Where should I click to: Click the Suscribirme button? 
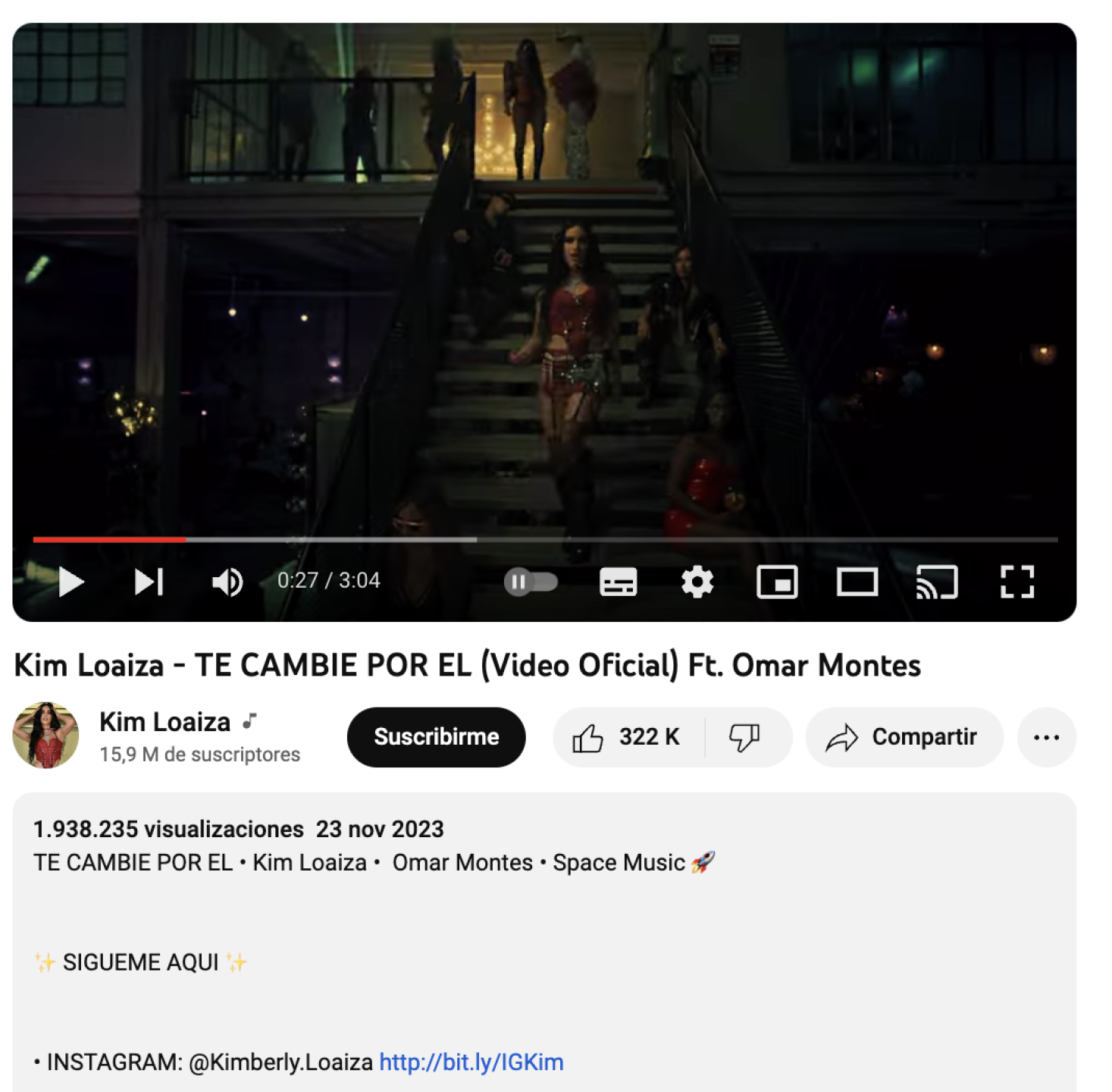coord(437,737)
